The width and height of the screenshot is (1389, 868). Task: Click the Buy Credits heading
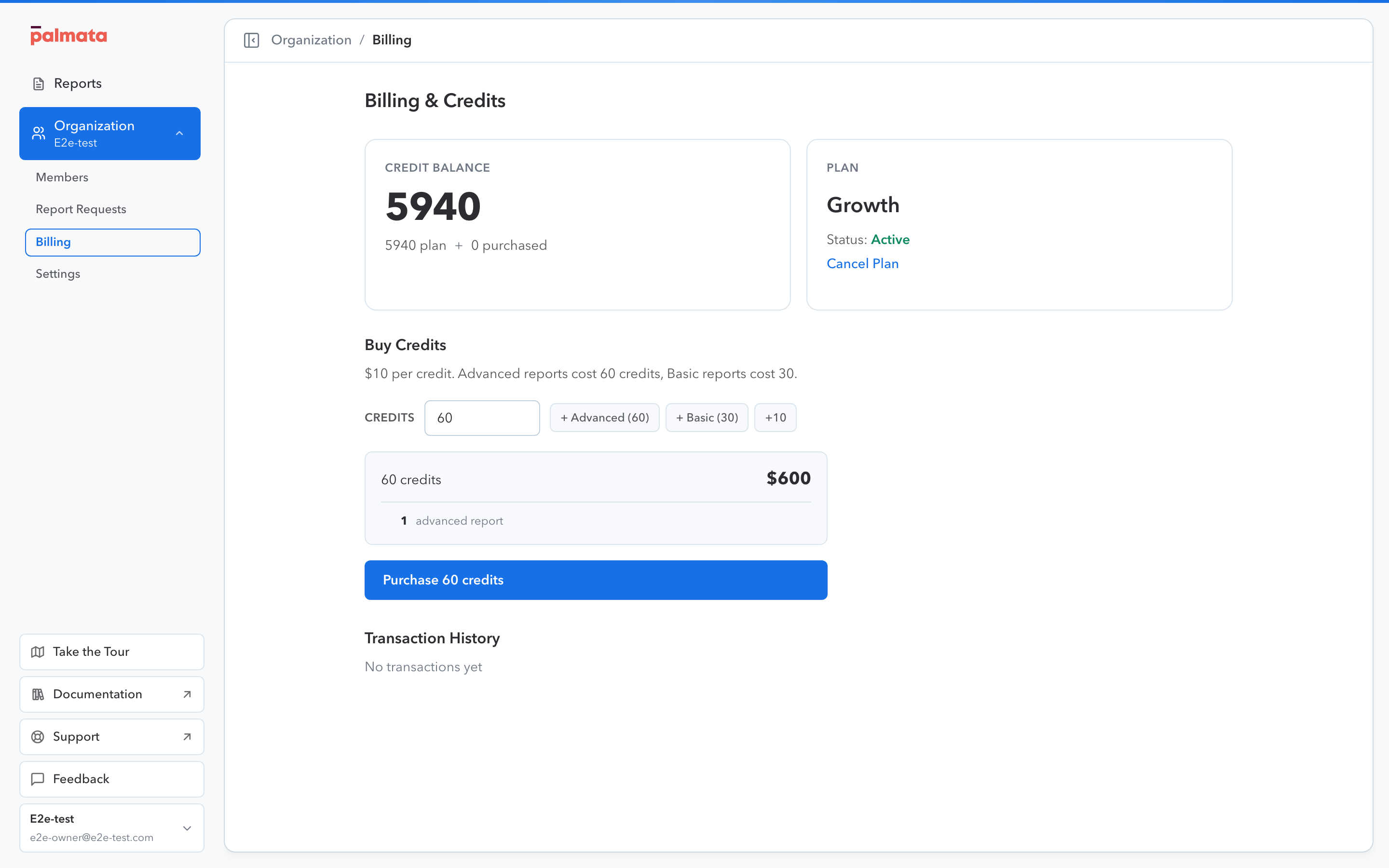click(405, 345)
